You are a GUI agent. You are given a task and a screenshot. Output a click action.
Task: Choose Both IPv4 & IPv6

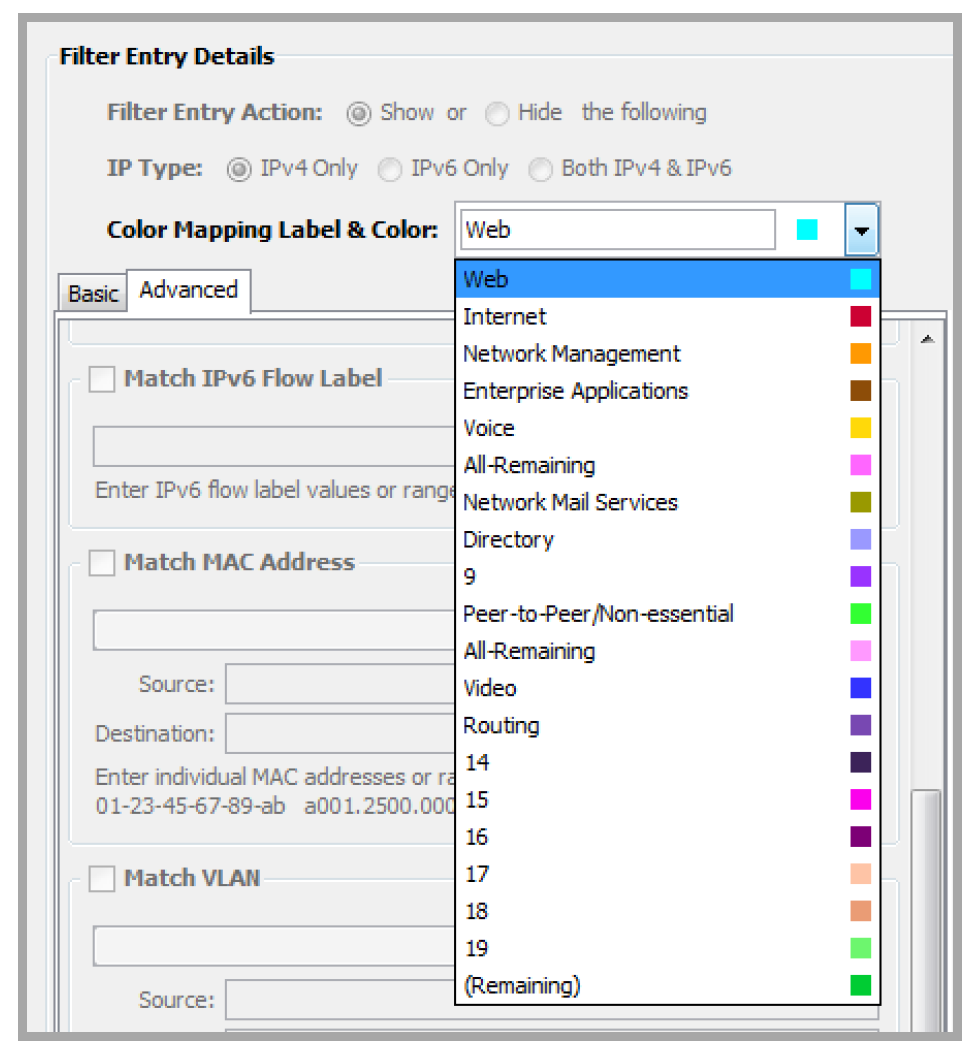(541, 169)
